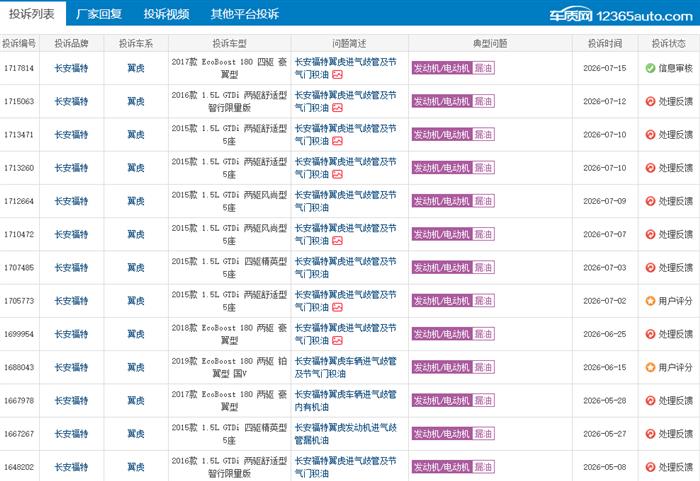Click 漏油 tag in row 1699954
Image resolution: width=700 pixels, height=481 pixels.
(483, 334)
